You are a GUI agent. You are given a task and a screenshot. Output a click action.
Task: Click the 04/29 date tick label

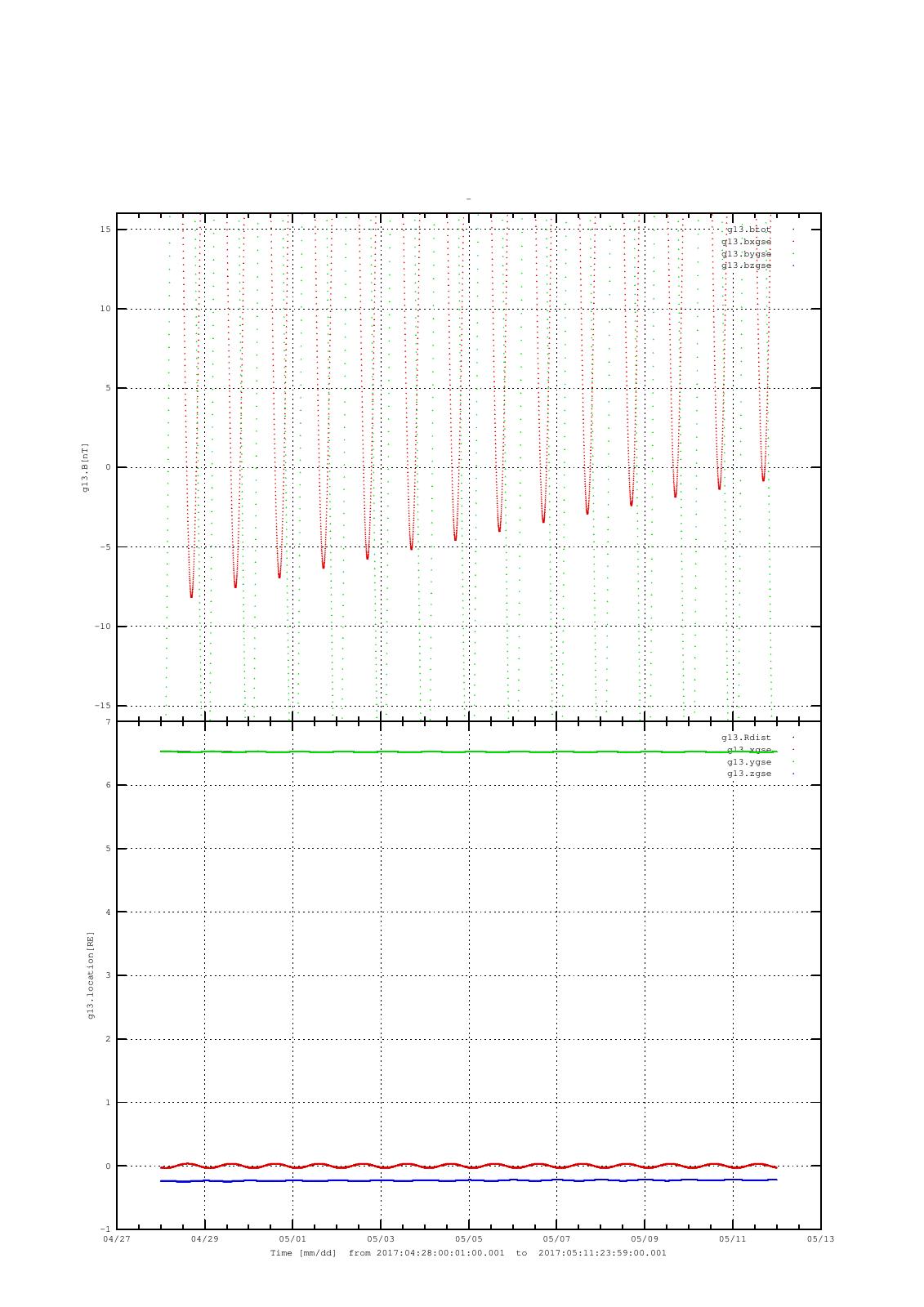pyautogui.click(x=205, y=1239)
